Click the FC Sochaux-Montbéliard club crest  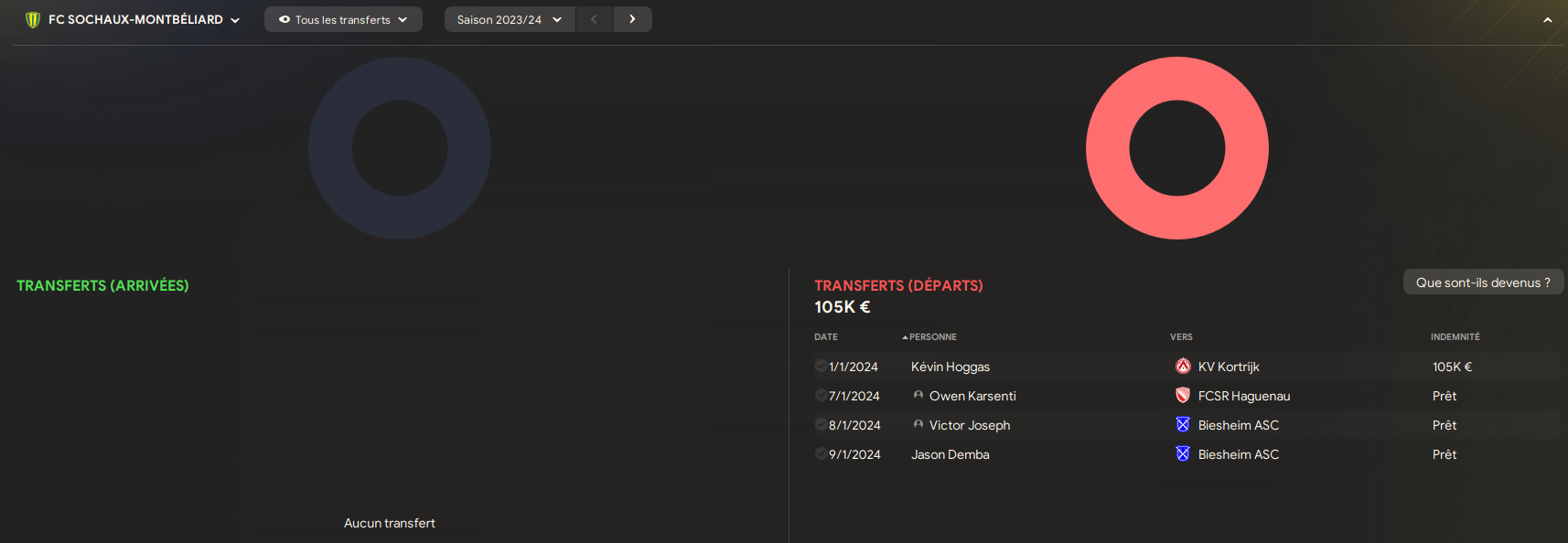coord(33,19)
